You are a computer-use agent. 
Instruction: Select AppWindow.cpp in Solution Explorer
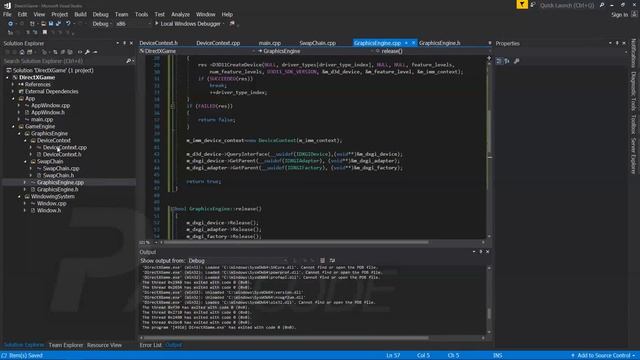pos(51,105)
